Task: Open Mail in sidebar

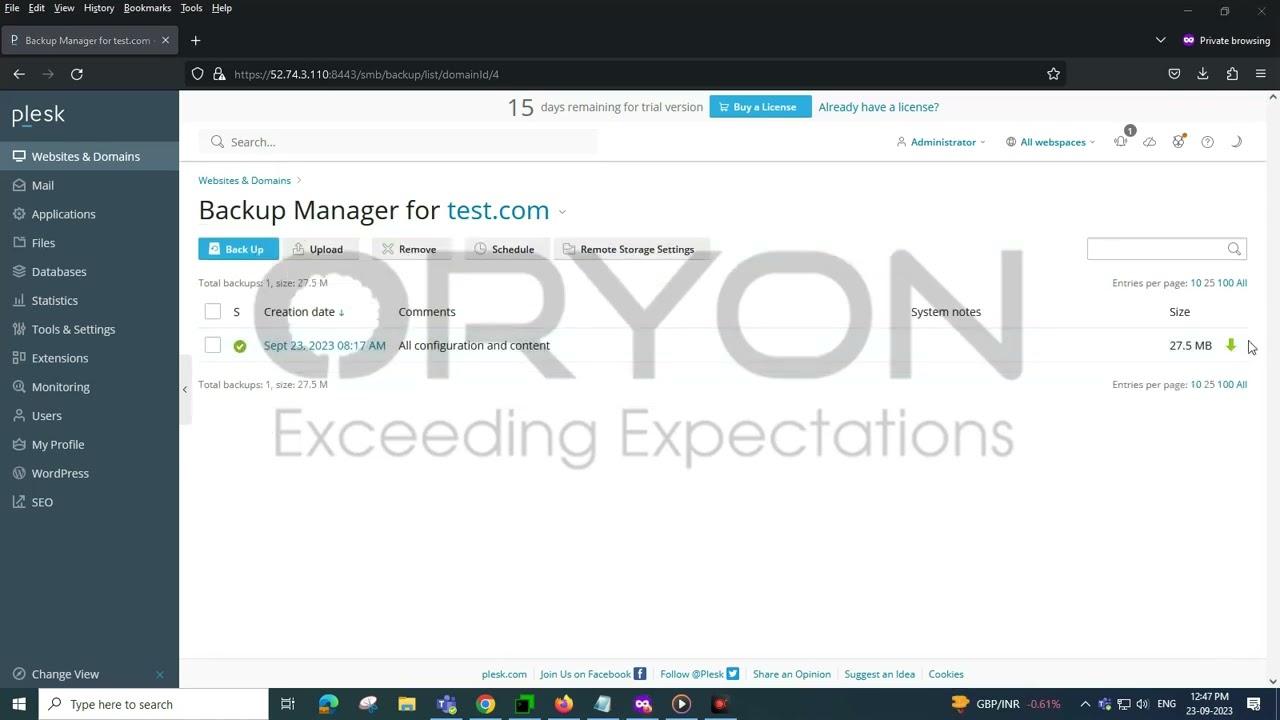Action: (42, 185)
